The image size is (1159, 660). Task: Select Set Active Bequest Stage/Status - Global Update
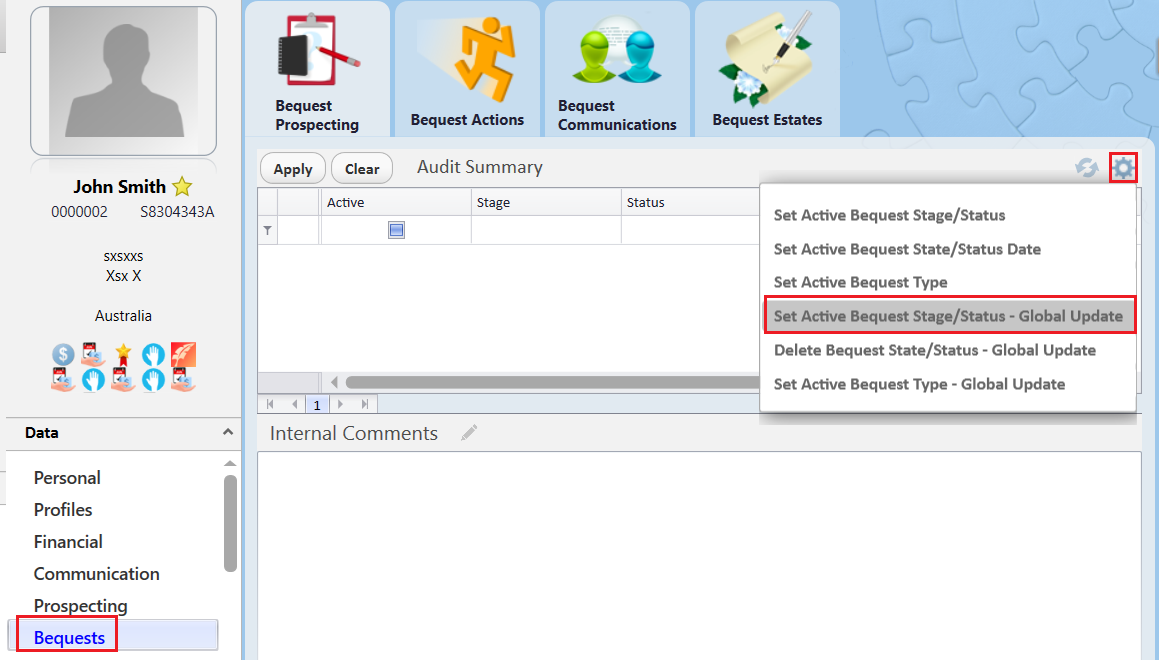tap(949, 316)
